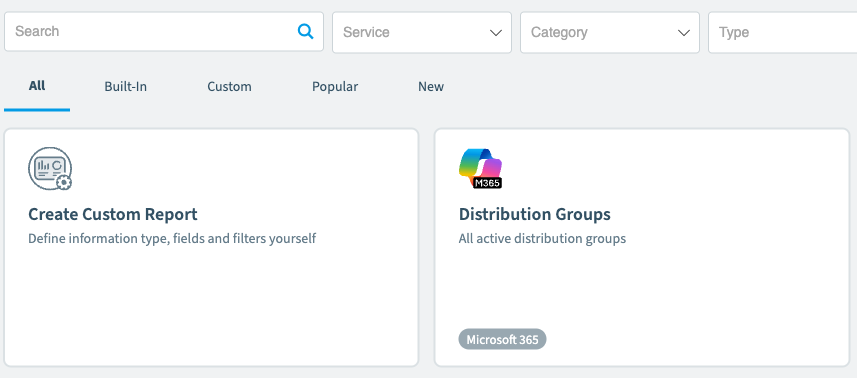The width and height of the screenshot is (857, 378).
Task: Switch to the Built-In tab
Action: (126, 86)
